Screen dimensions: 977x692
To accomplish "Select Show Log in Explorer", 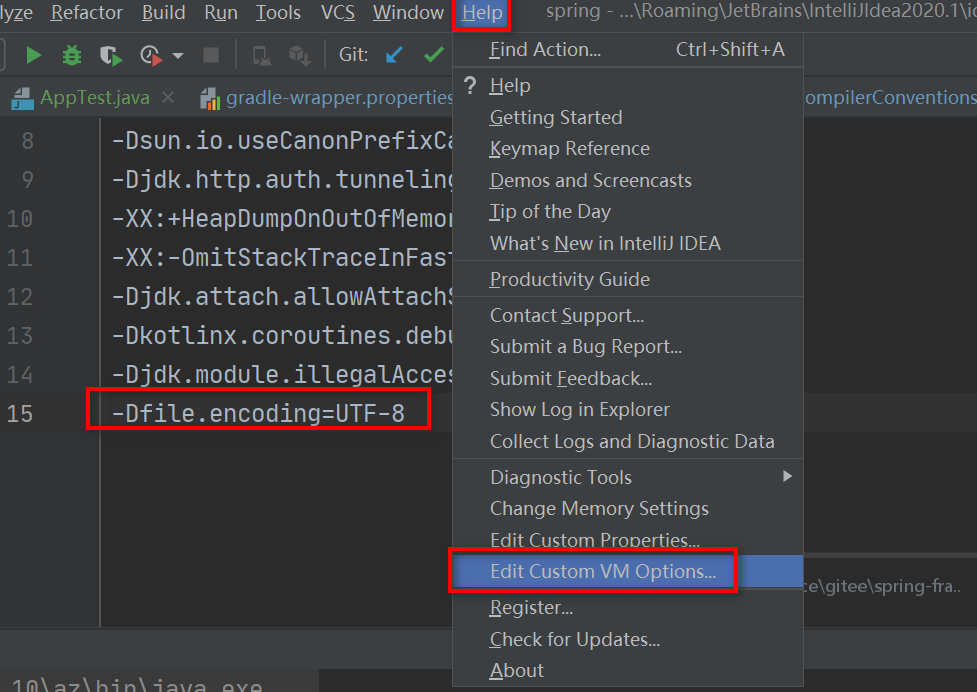I will click(628, 409).
